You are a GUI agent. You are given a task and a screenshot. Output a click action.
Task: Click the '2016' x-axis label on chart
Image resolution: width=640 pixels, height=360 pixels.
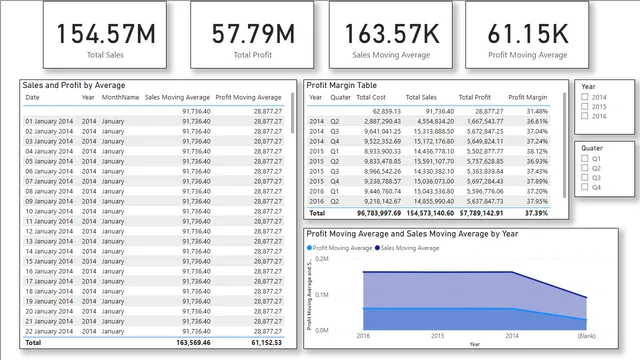coord(363,336)
